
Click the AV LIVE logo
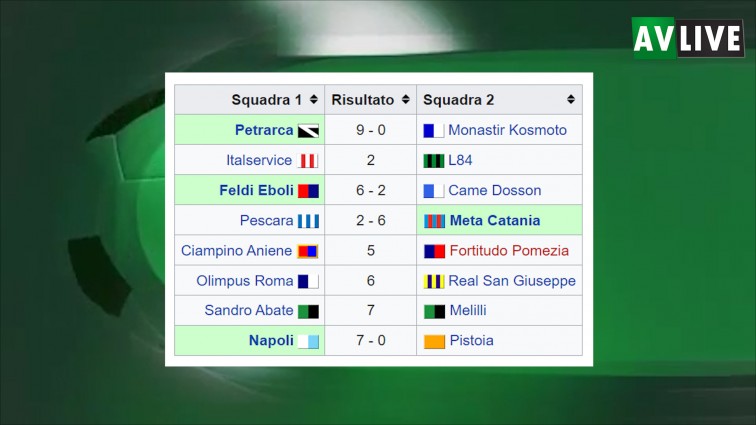coord(688,38)
